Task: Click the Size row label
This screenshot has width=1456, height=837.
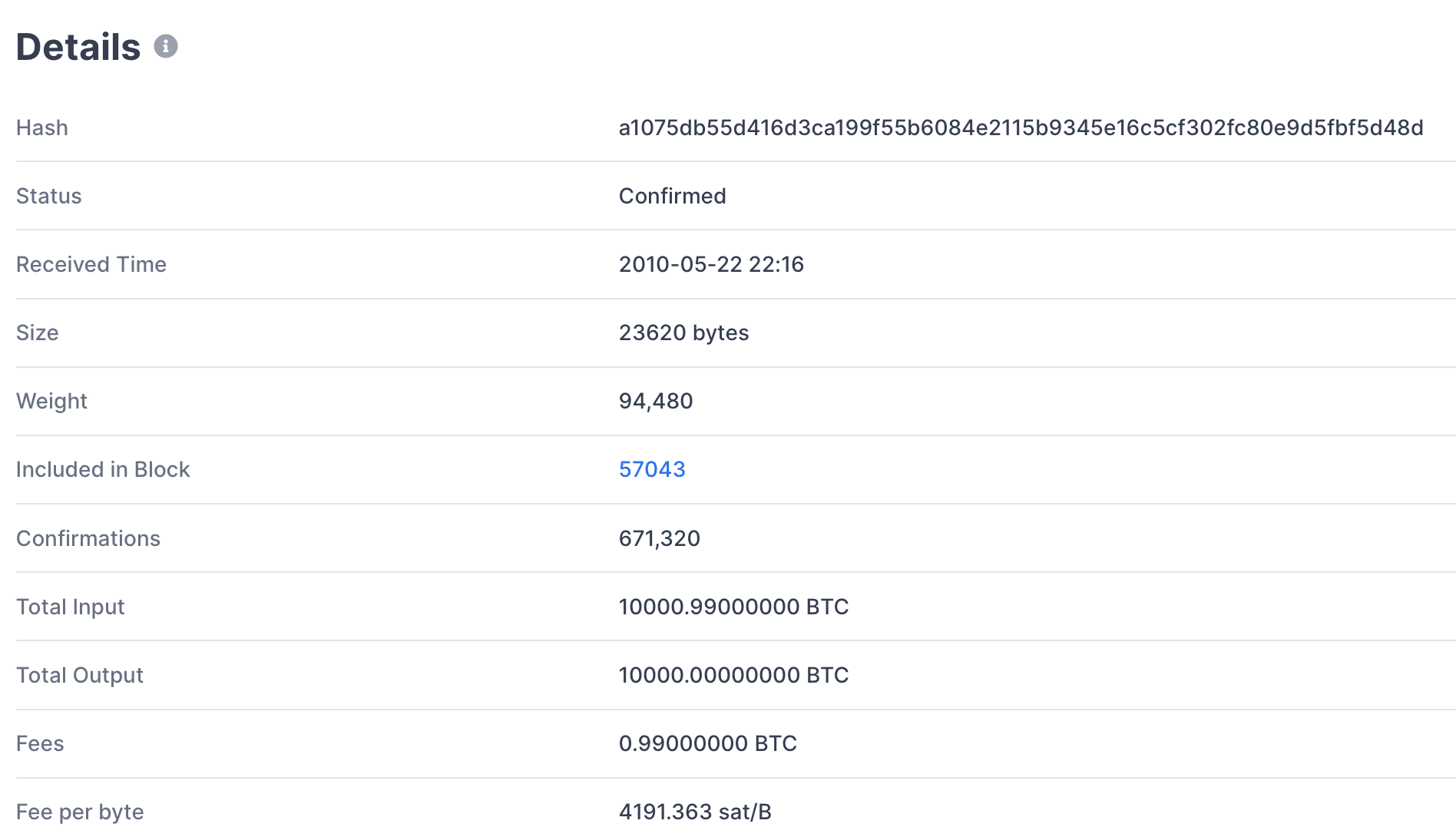Action: coord(37,332)
